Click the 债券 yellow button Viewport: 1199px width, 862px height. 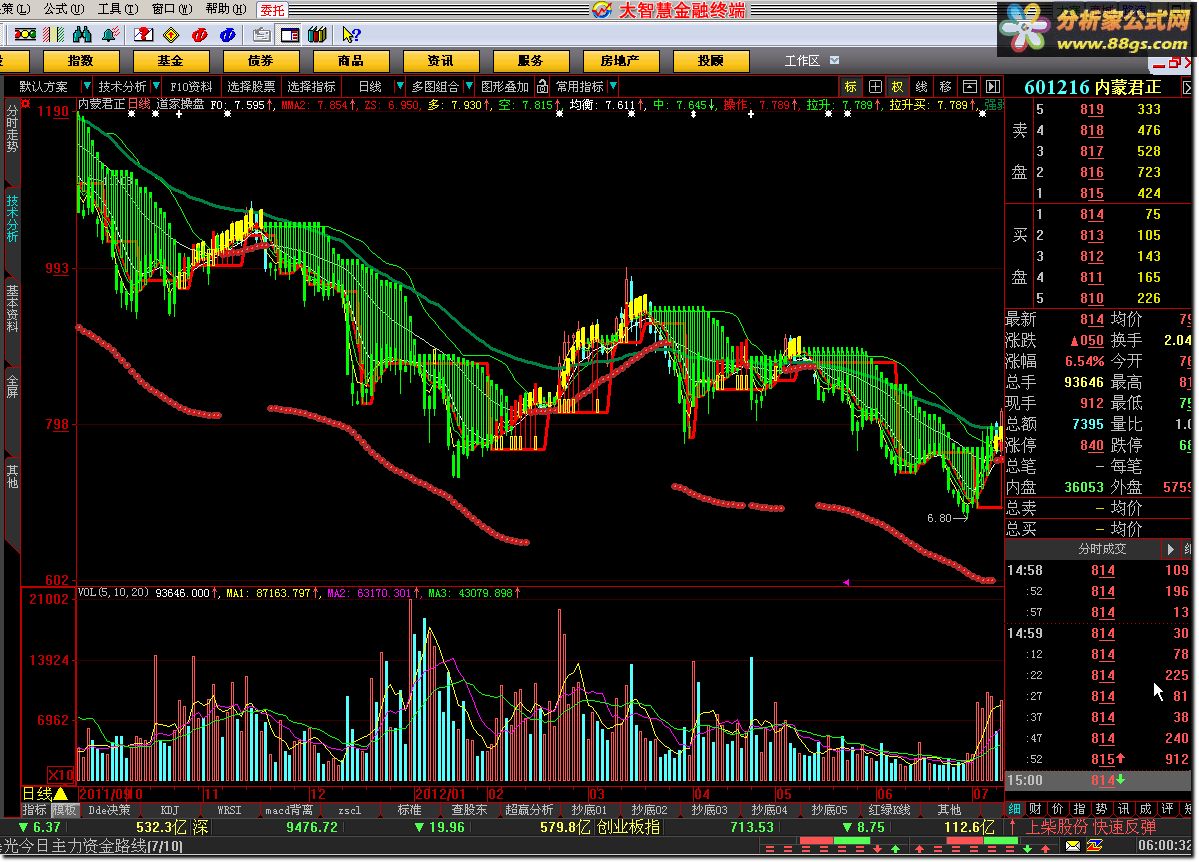[x=261, y=61]
